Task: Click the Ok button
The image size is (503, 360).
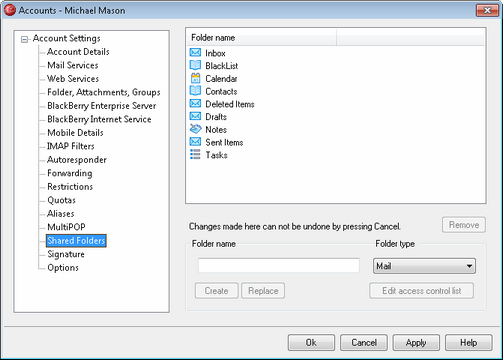Action: click(311, 343)
